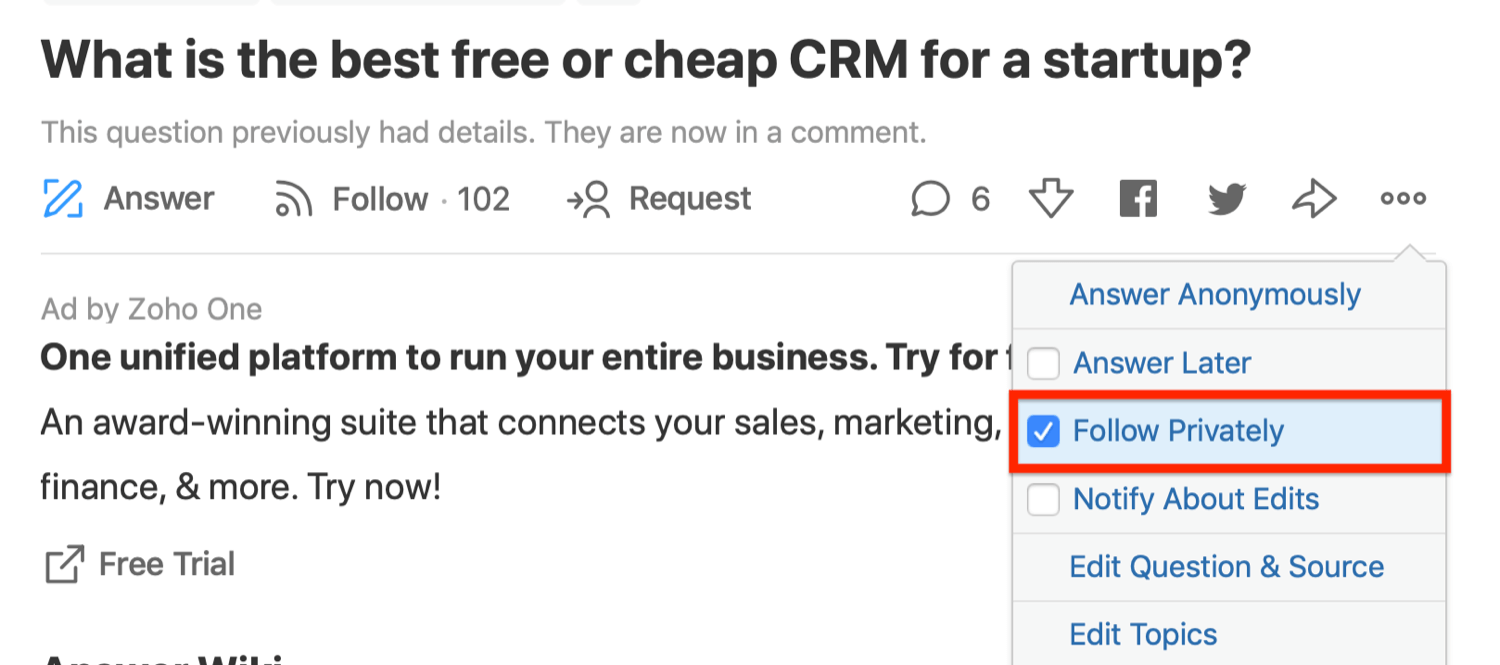Toggle the three-dots more options menu
The image size is (1500, 665).
click(1403, 199)
